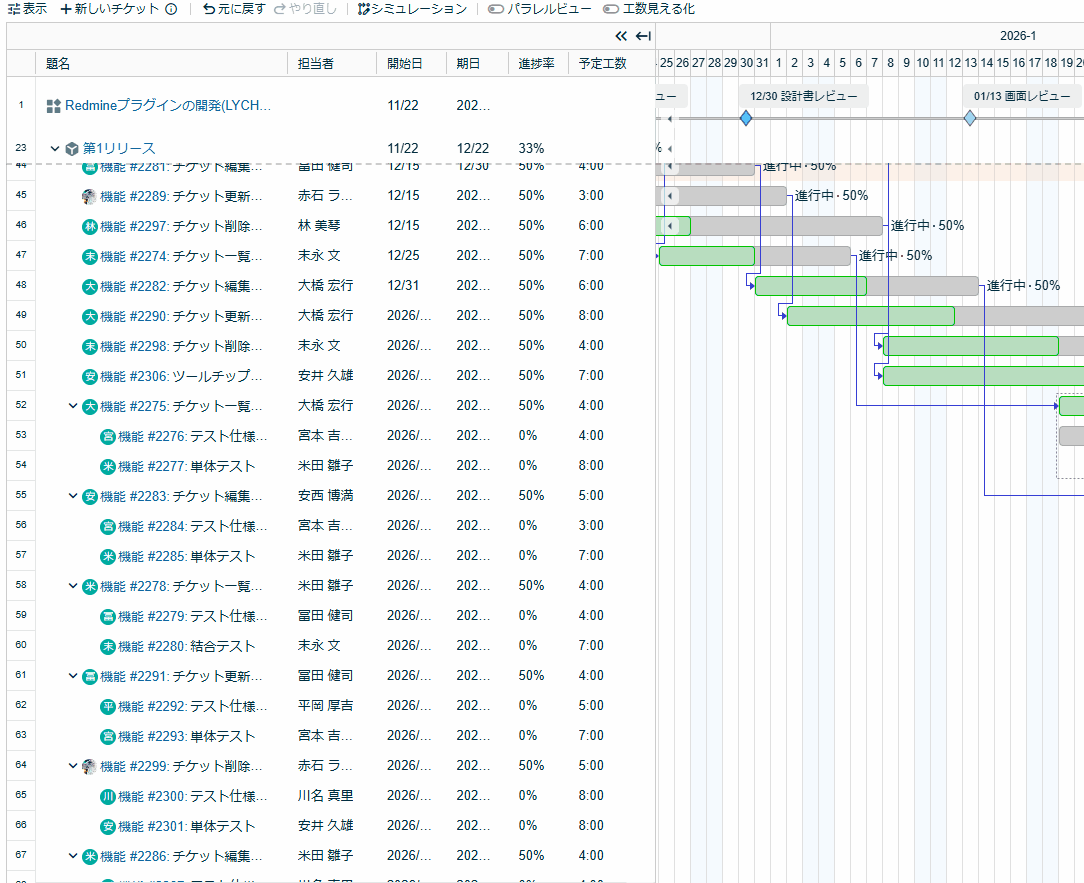
Task: Click the 元に戻す undo button
Action: tap(234, 9)
